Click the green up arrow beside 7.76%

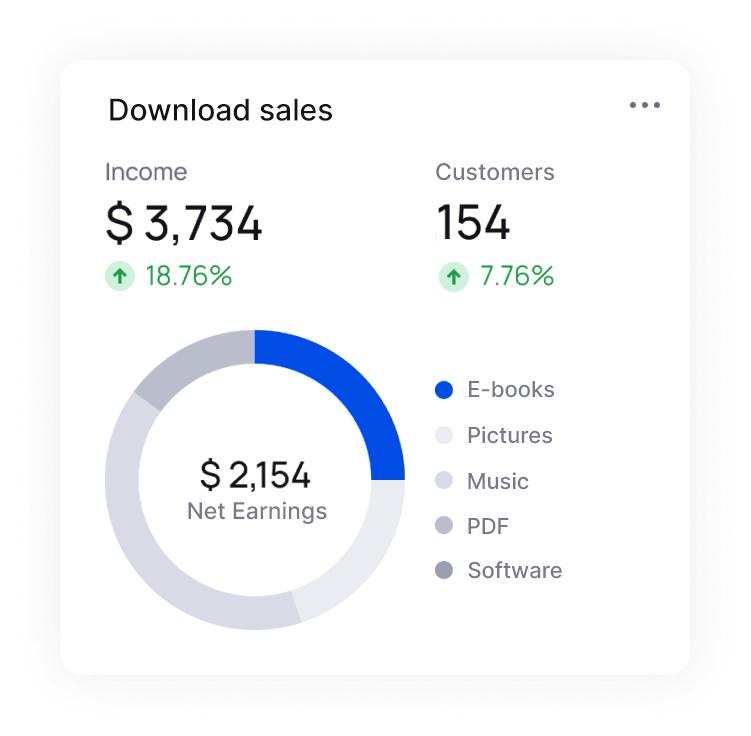click(x=454, y=276)
